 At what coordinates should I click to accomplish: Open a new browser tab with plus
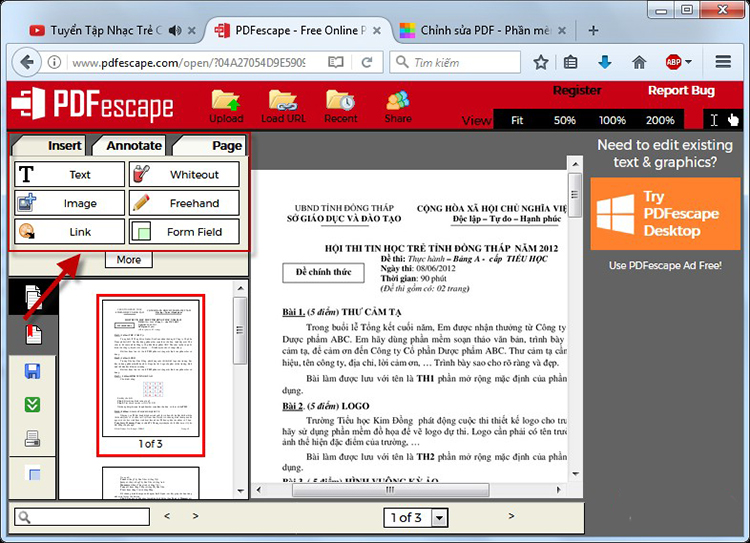point(593,31)
